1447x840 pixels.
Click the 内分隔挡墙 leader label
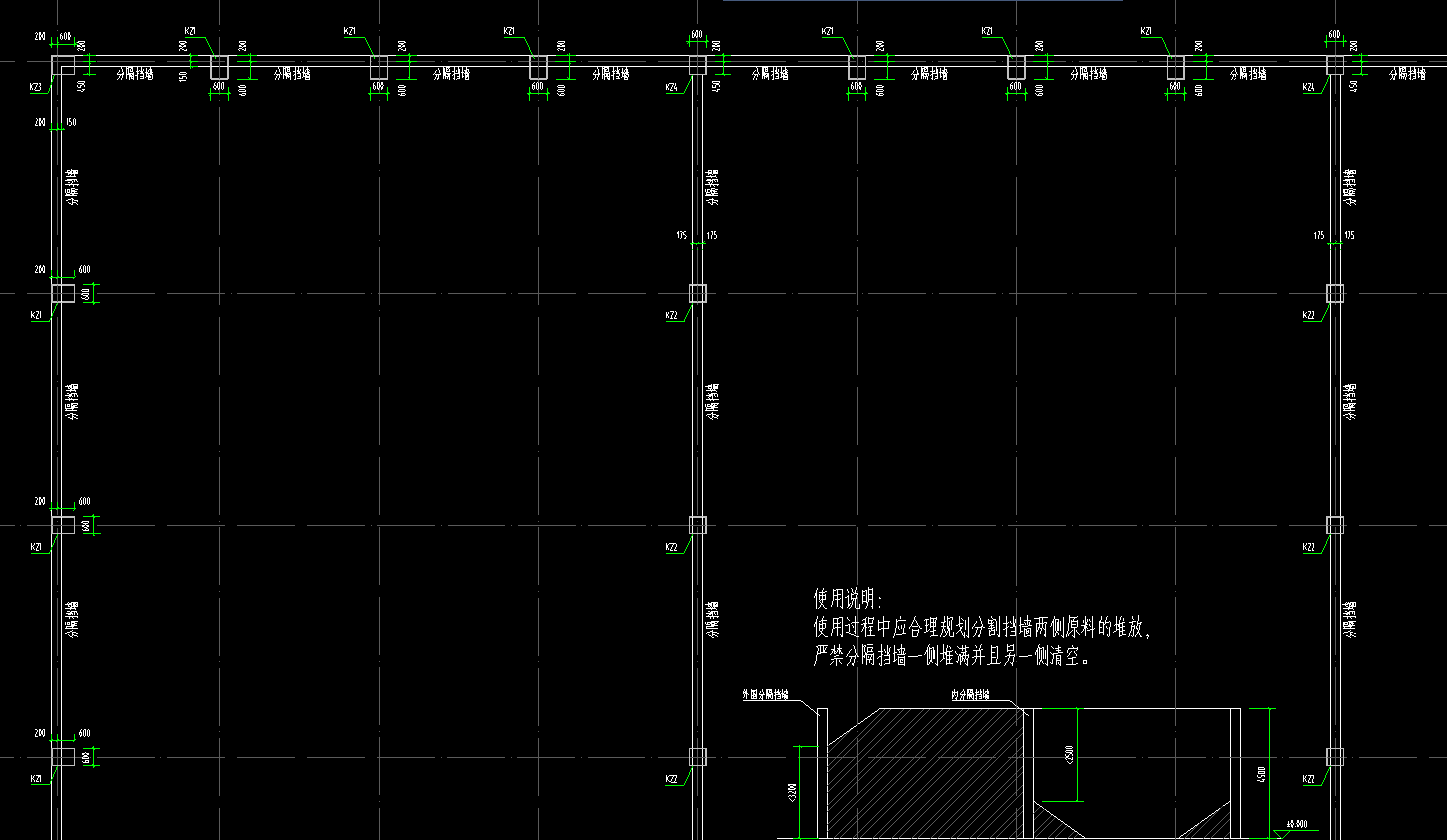[x=970, y=694]
